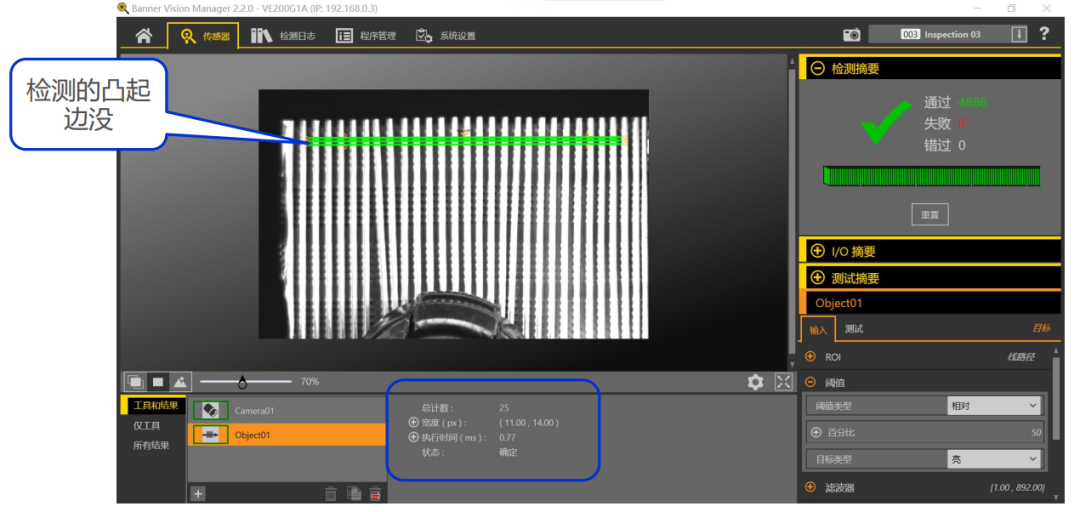
Task: Open the help question mark icon
Action: click(x=1044, y=34)
